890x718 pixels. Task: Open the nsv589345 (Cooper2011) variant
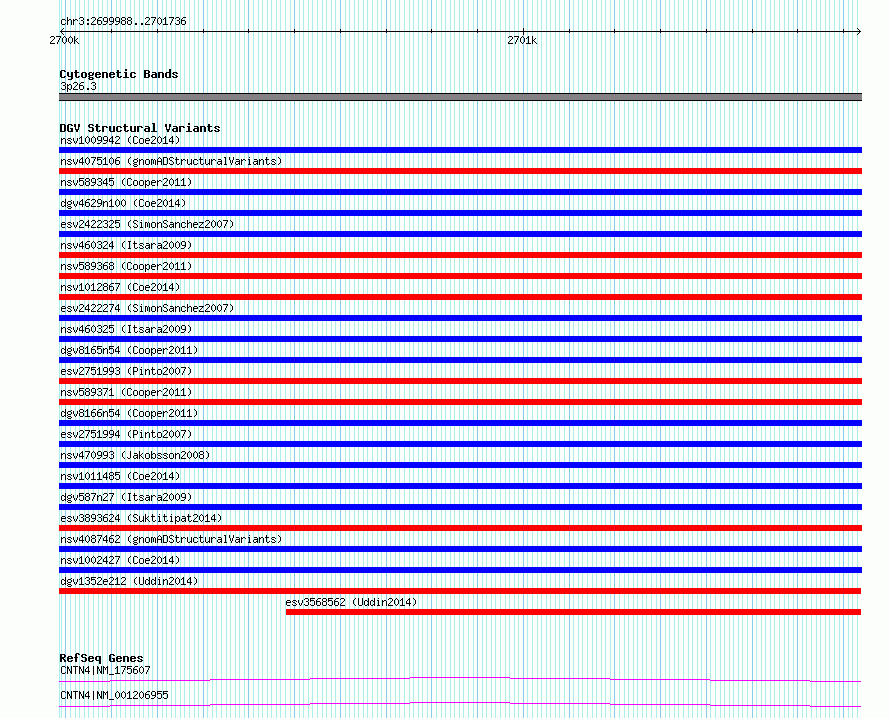(x=126, y=182)
